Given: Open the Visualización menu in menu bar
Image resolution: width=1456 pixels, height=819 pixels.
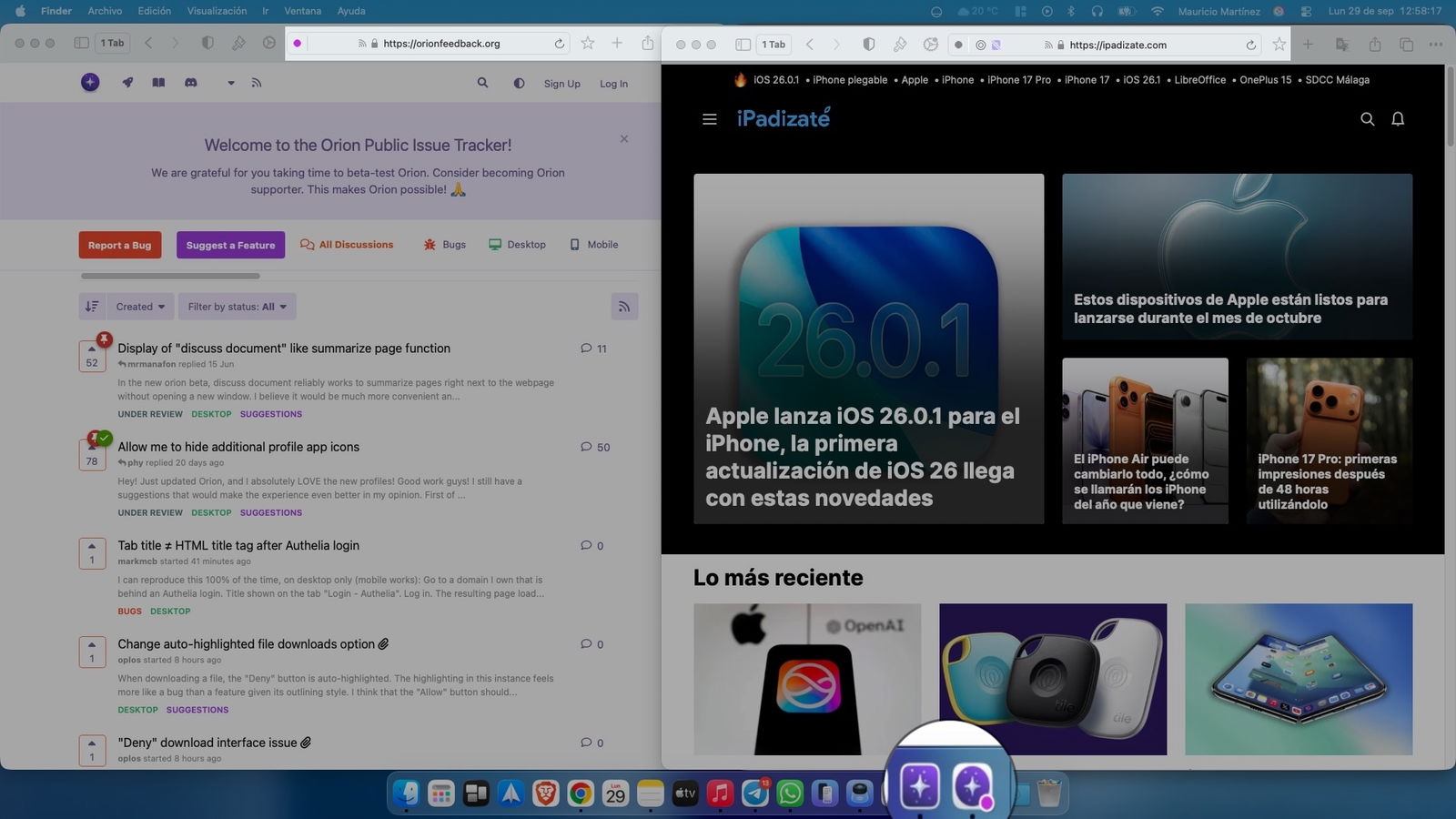Looking at the screenshot, I should tap(217, 11).
